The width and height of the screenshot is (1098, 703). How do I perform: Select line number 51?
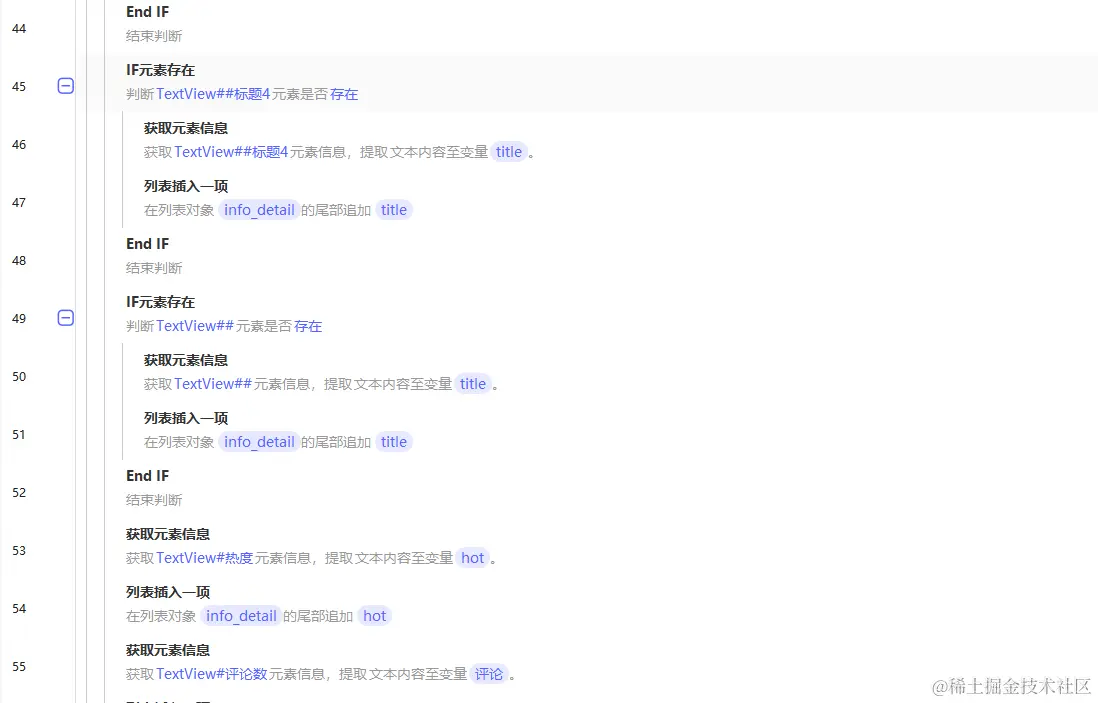[20, 435]
